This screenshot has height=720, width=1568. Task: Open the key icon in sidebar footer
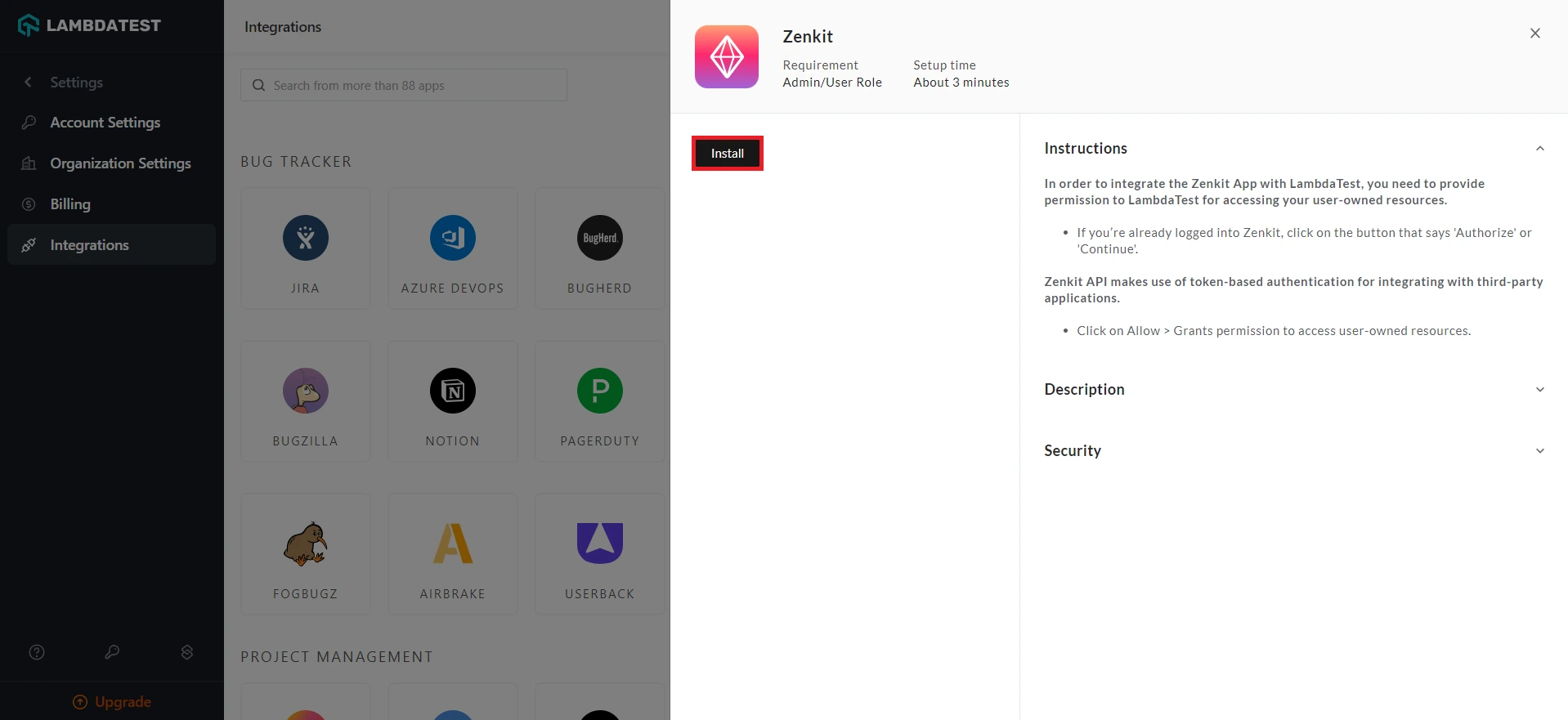tap(112, 652)
